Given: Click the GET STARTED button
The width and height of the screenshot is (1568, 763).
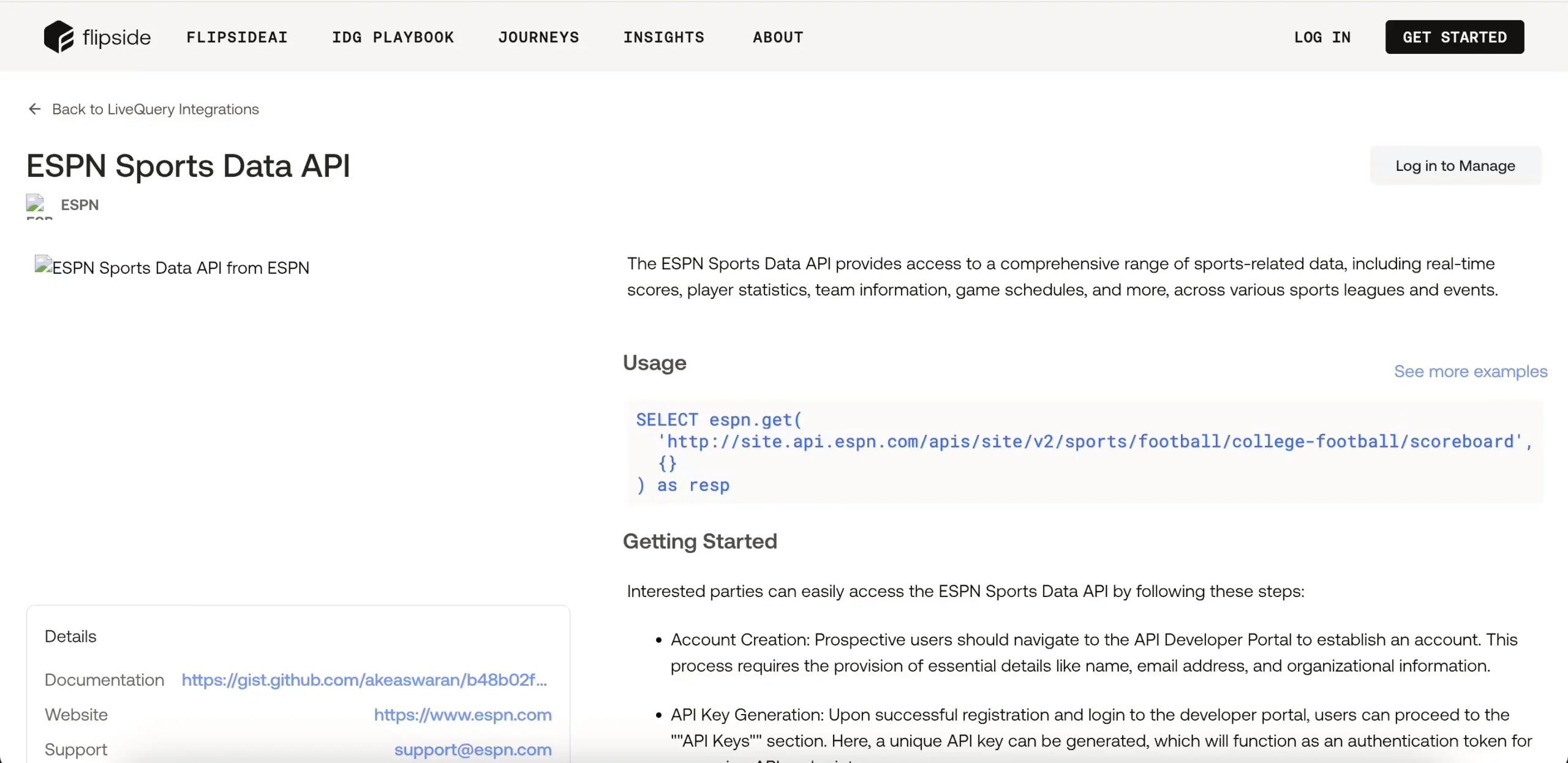Looking at the screenshot, I should [x=1455, y=37].
